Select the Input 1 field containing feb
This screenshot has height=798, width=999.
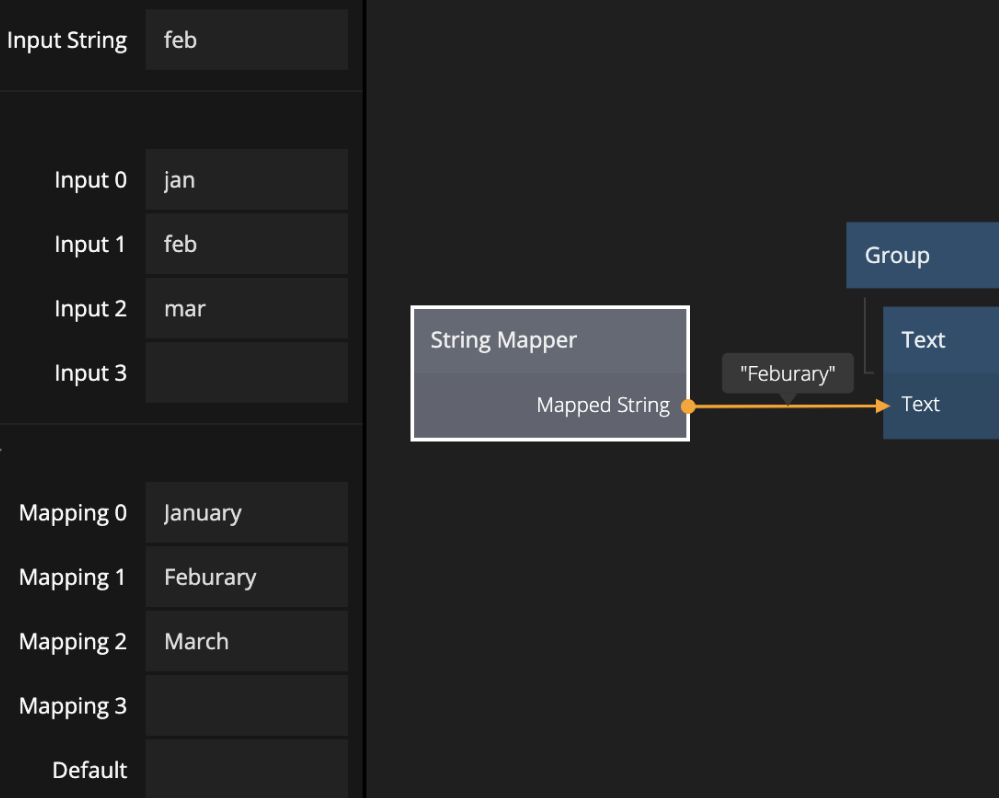[246, 244]
